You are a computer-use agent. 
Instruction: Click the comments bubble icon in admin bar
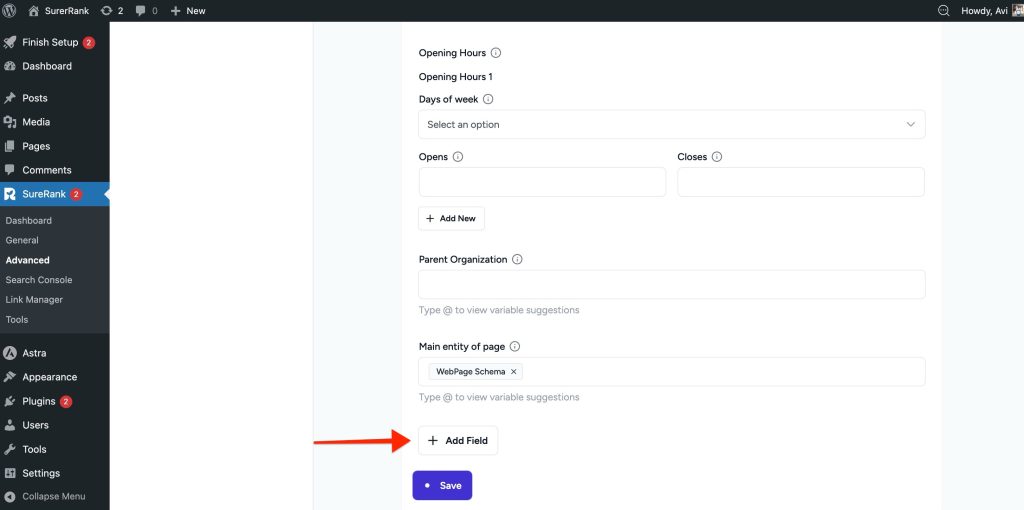point(141,10)
